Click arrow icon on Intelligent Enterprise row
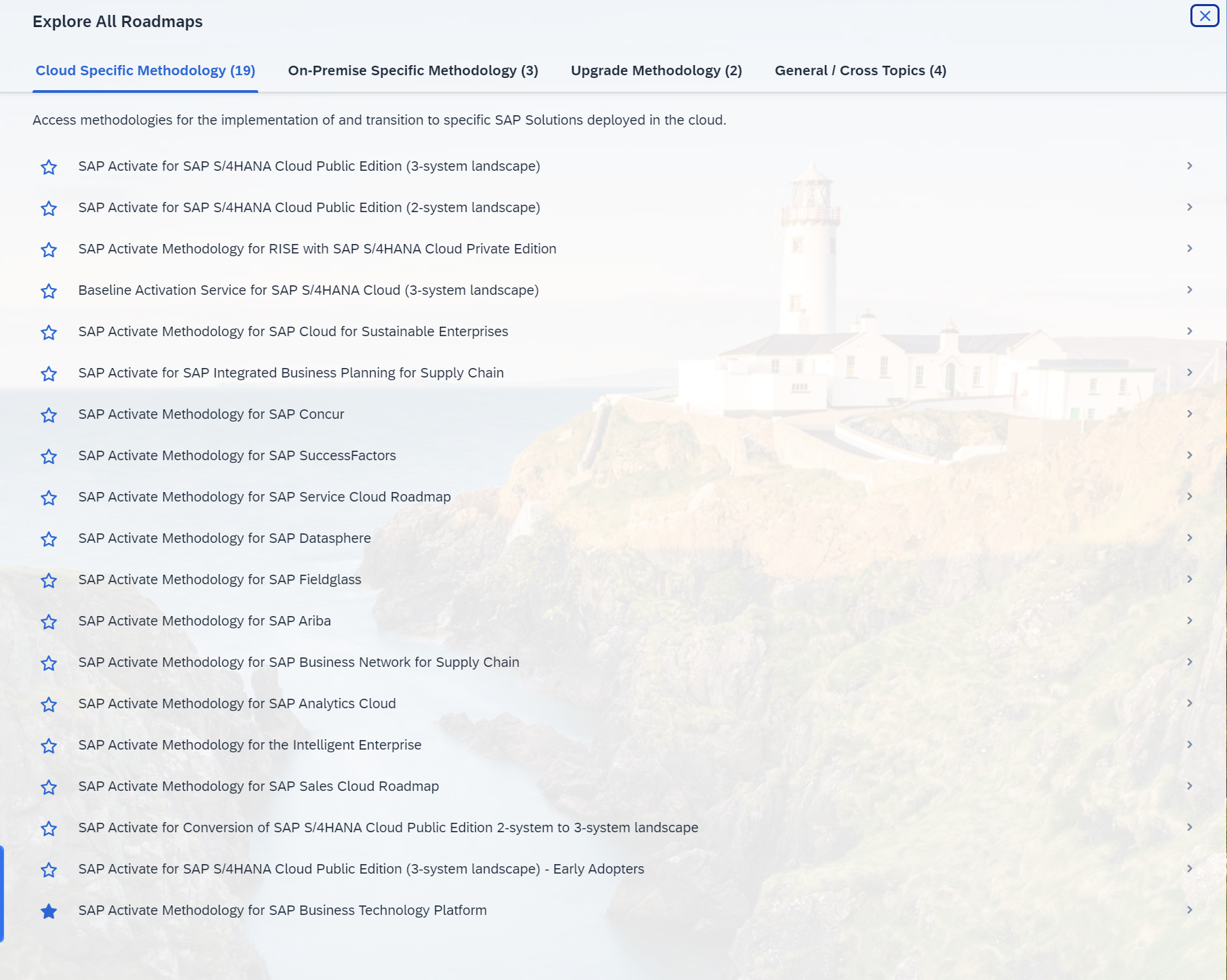This screenshot has height=980, width=1227. (1190, 744)
